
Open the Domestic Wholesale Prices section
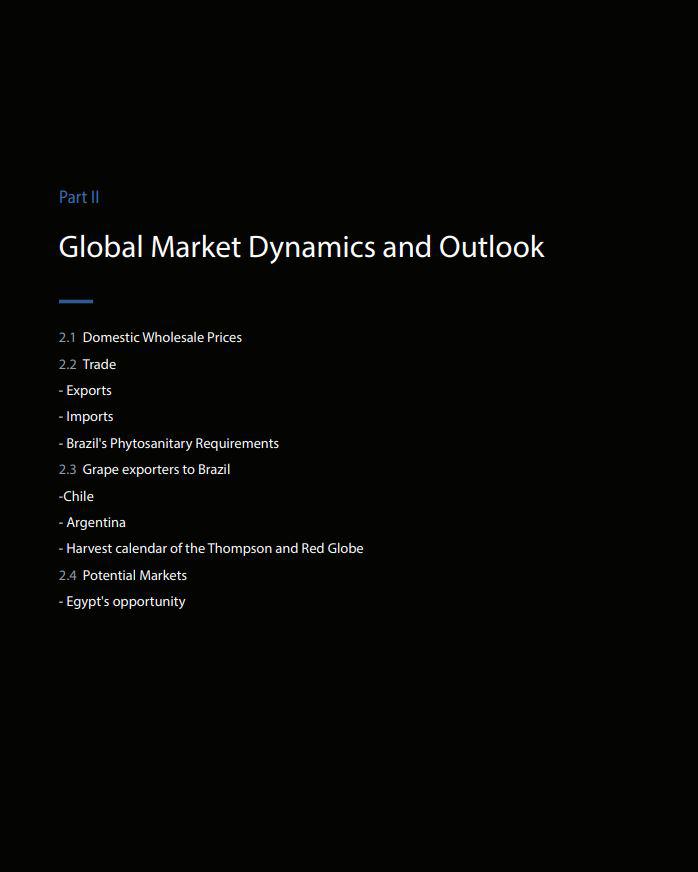click(162, 338)
